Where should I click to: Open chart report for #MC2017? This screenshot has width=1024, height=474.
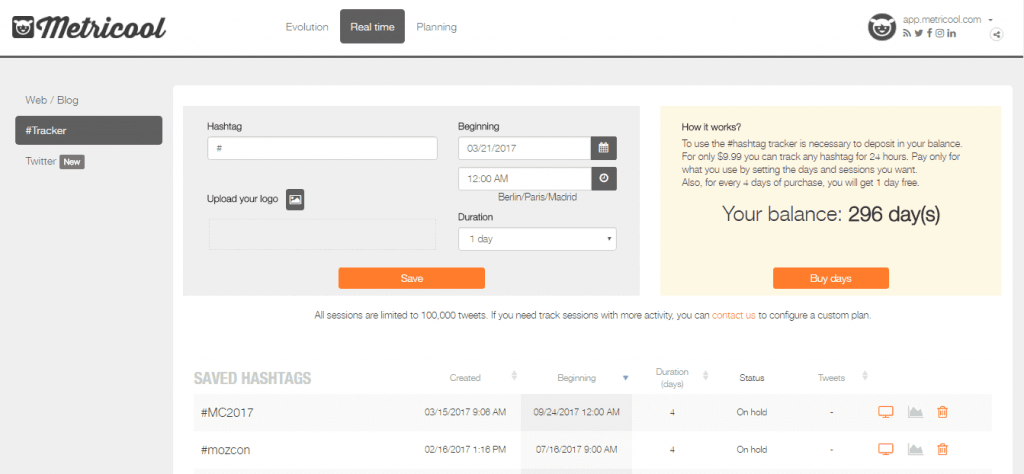(x=915, y=412)
